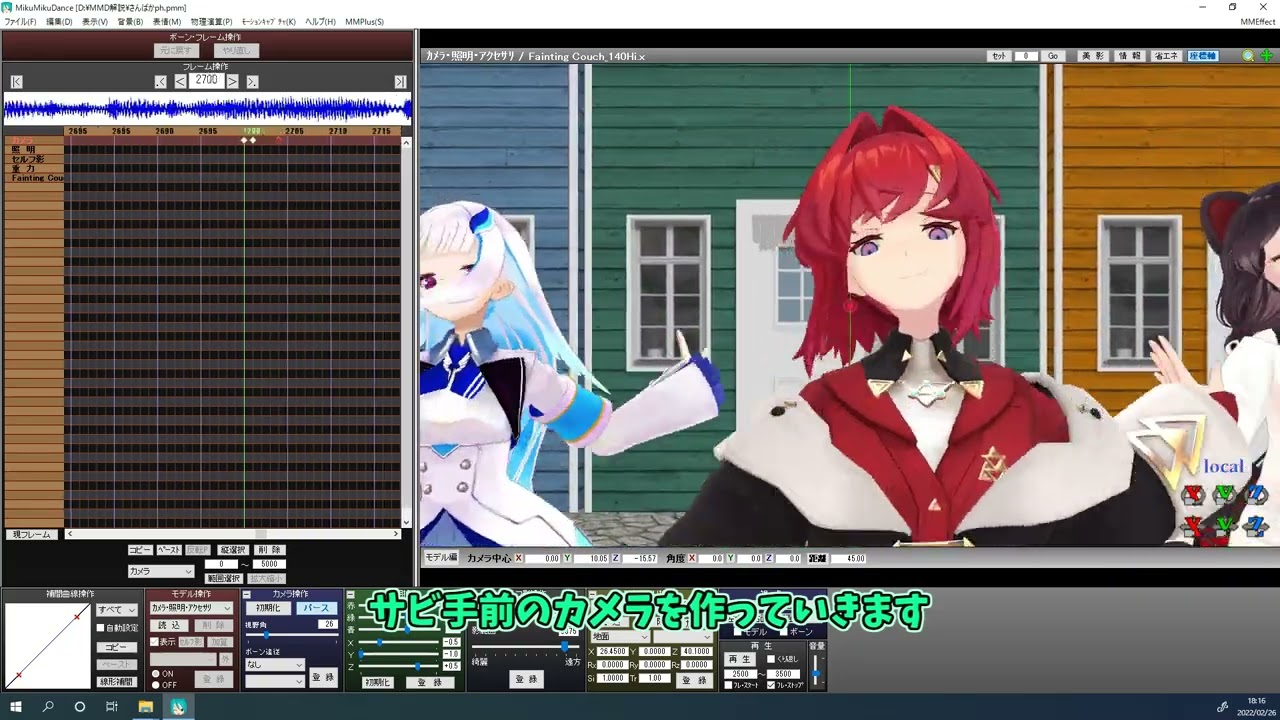The image size is (1280, 720).
Task: Click the 座標軸 axis toggle button
Action: (x=1202, y=56)
